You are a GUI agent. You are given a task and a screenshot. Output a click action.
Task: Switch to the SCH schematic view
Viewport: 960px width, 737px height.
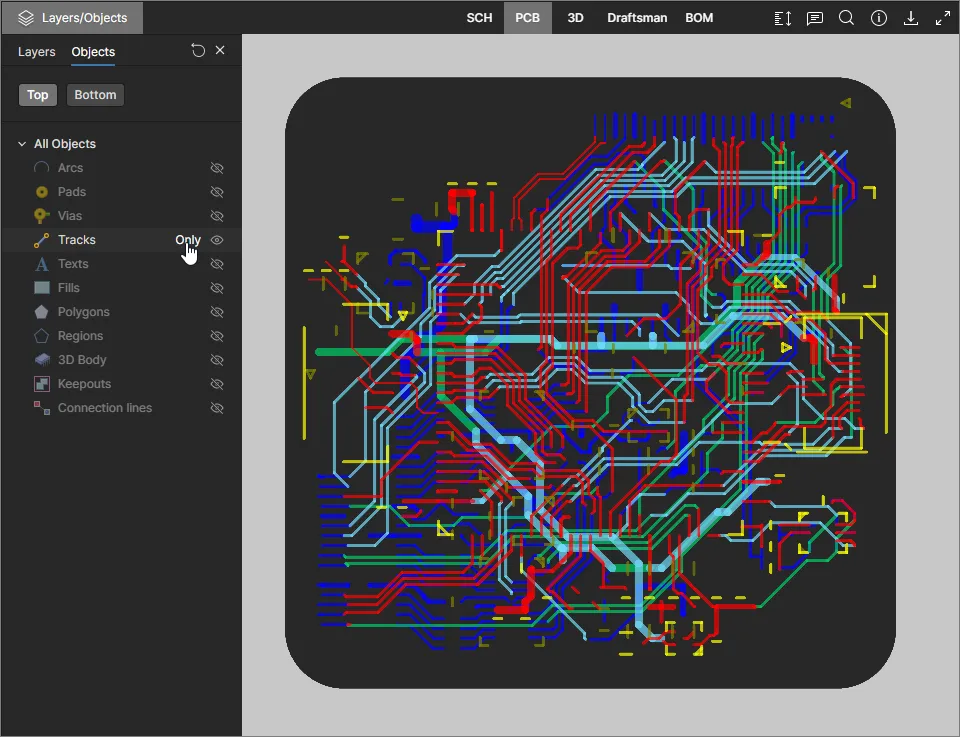[x=479, y=18]
